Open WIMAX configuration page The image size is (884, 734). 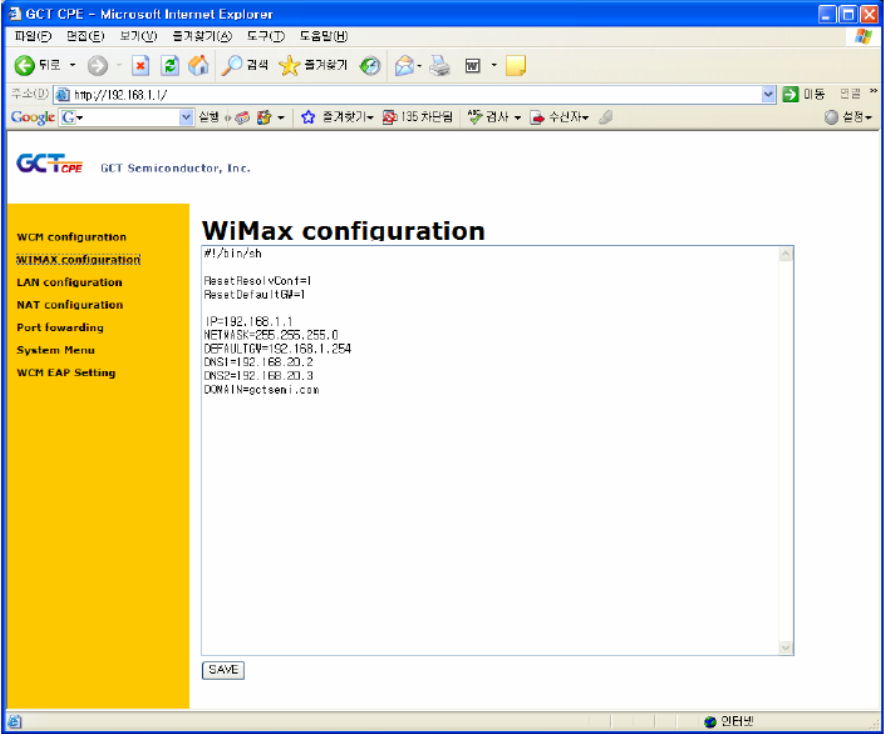78,259
